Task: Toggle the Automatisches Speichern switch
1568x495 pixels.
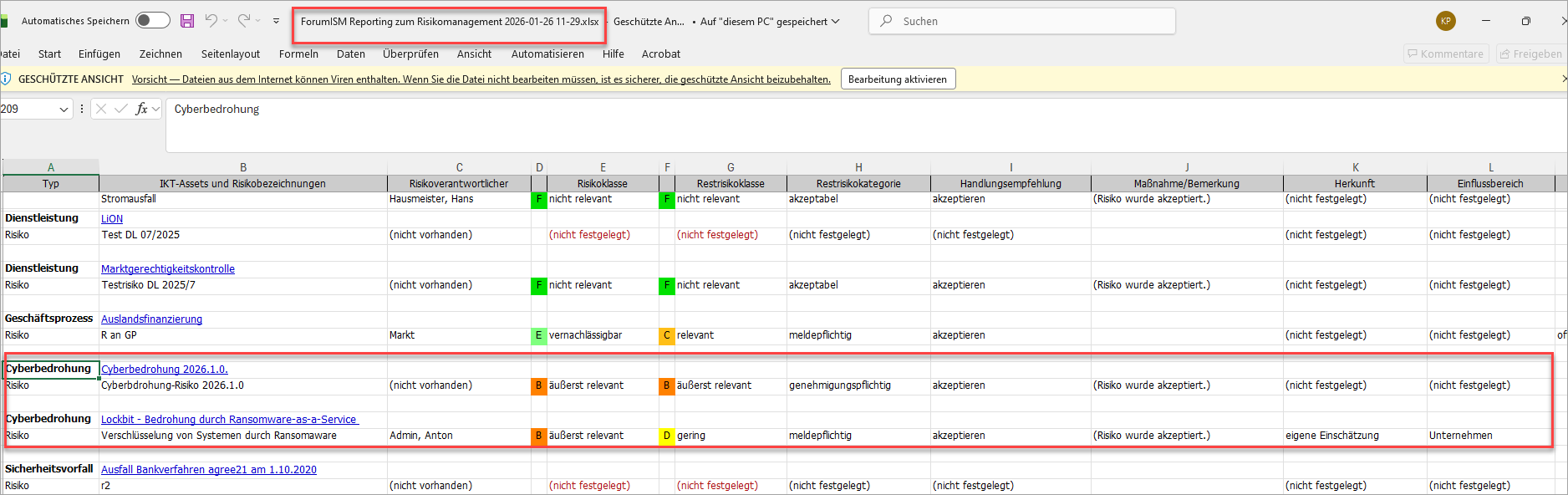Action: [x=152, y=21]
